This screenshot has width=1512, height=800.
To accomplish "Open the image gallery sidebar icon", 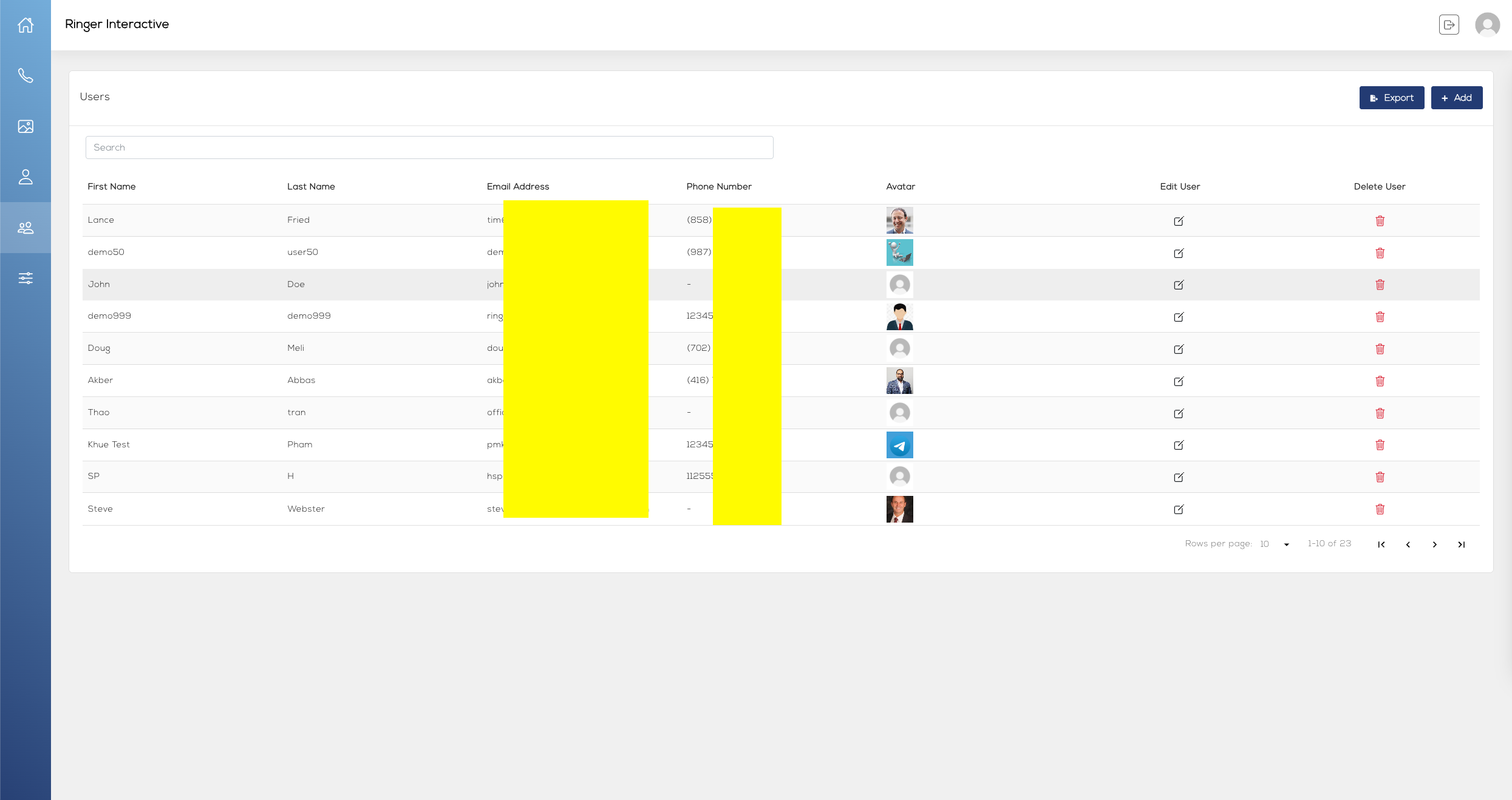I will click(x=26, y=126).
